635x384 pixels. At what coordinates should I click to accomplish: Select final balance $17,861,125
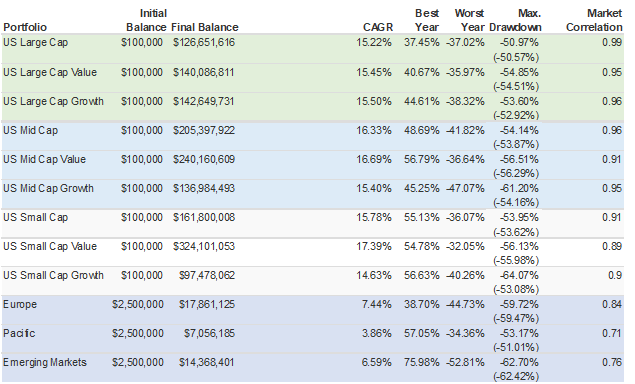pos(207,304)
